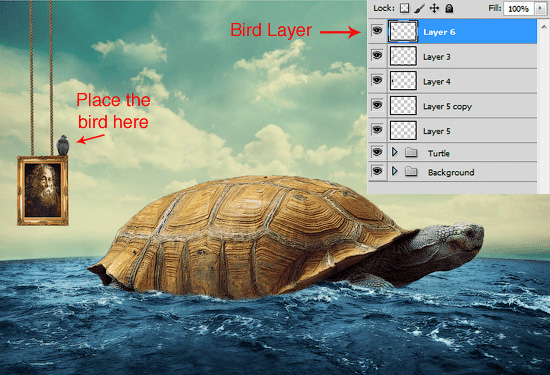Select the Layer 6 name
The height and width of the screenshot is (375, 550).
pyautogui.click(x=439, y=32)
